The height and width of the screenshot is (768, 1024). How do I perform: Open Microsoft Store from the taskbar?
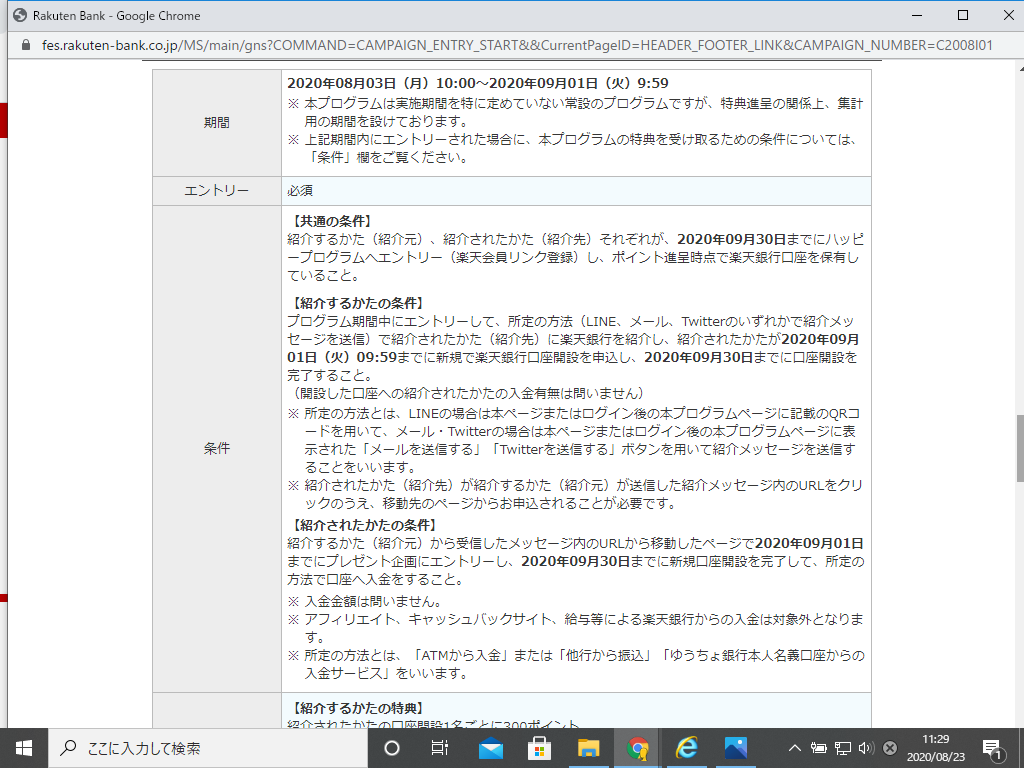(x=539, y=748)
